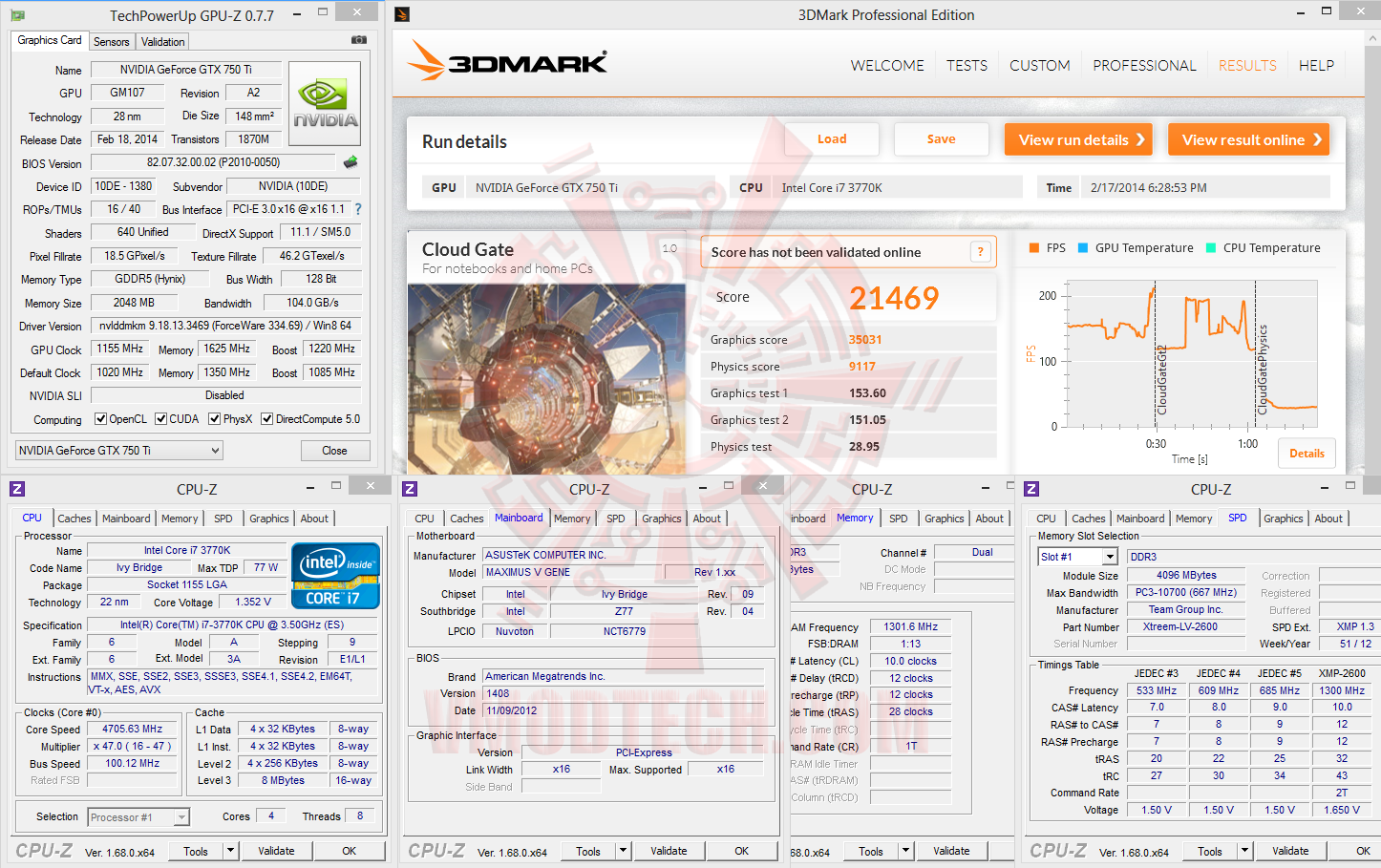Expand Tools arrow in Memory CPU-Z window
This screenshot has height=868, width=1381.
[905, 851]
